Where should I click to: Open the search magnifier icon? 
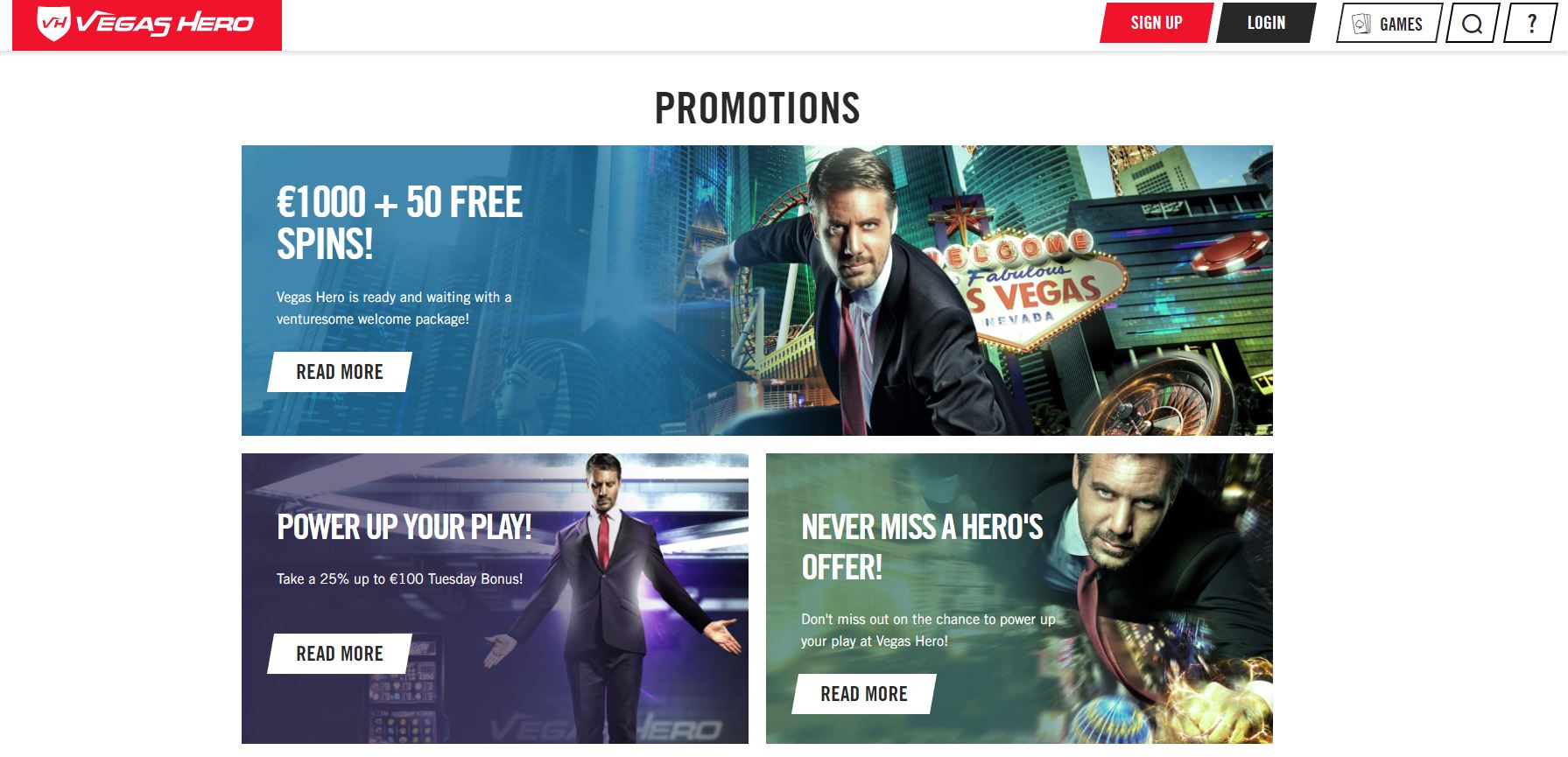click(1473, 24)
